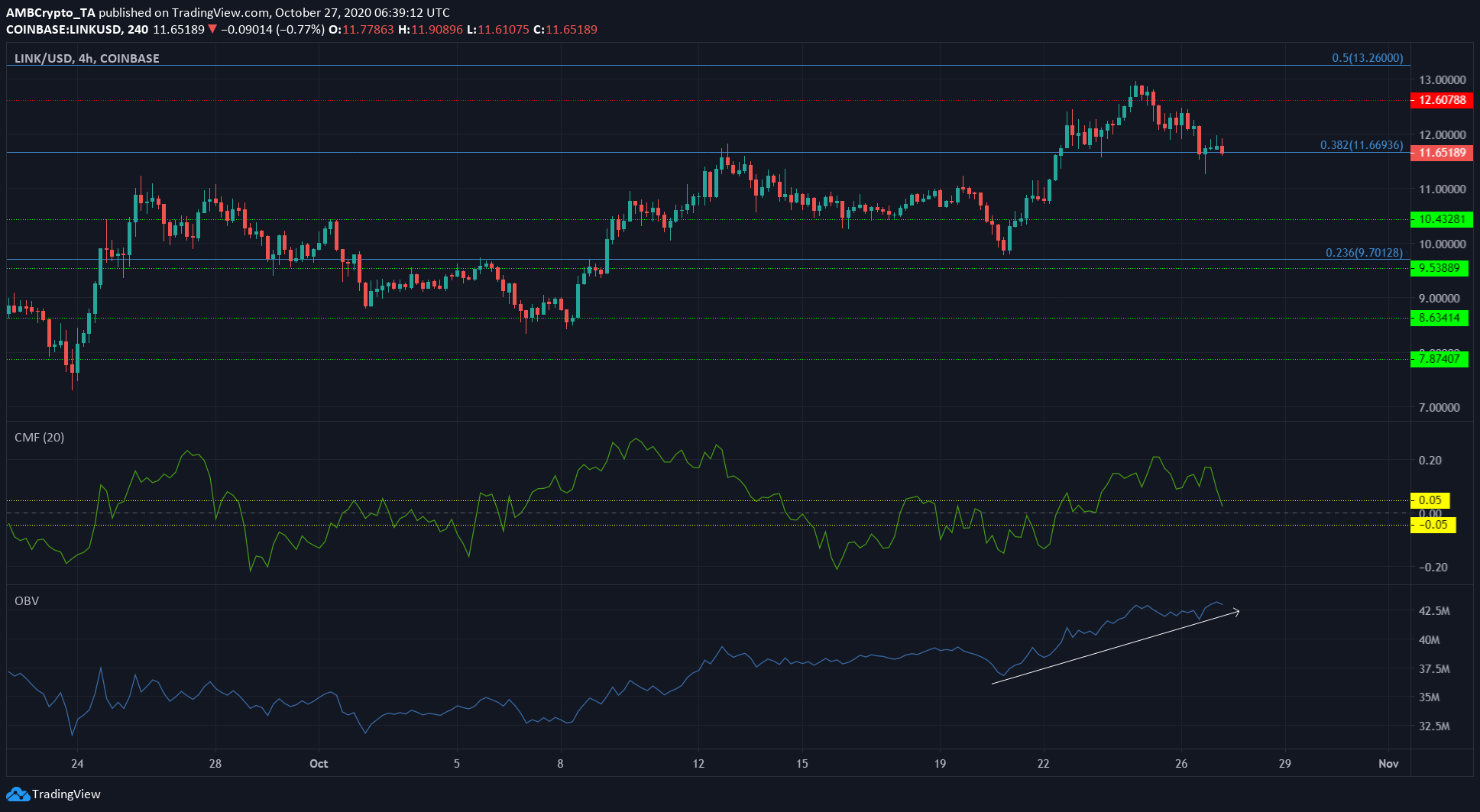Click the 42.5M OBV axis value
Image resolution: width=1480 pixels, height=812 pixels.
[1434, 611]
